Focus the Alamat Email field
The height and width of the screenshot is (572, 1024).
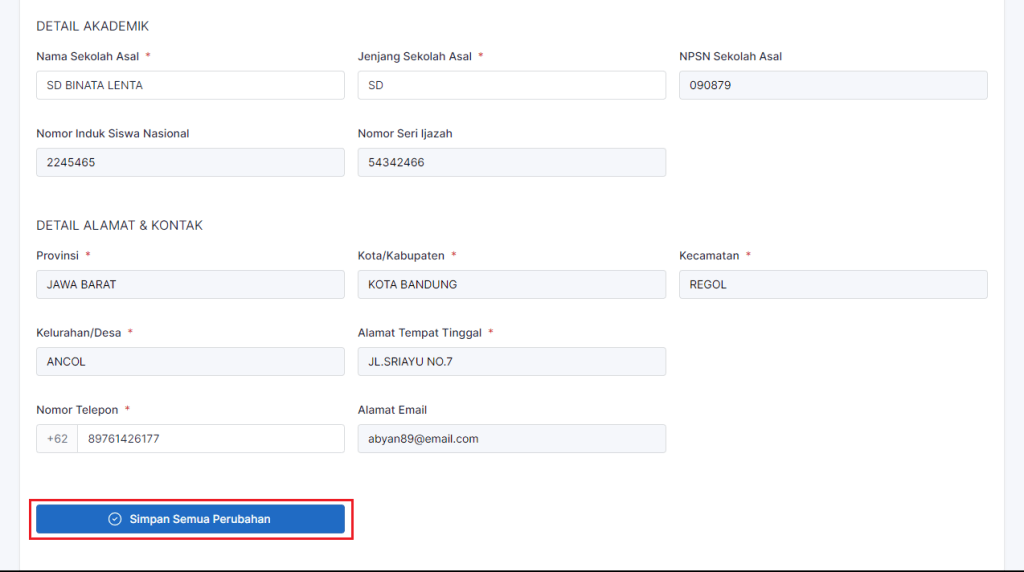tap(511, 438)
